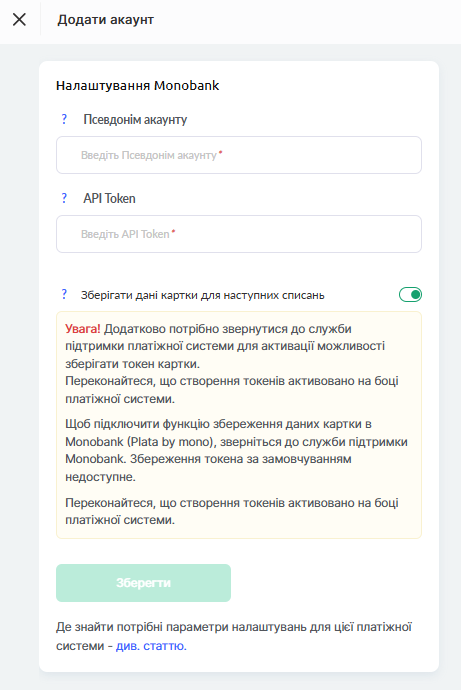Close the Додати акаунт panel

(x=19, y=19)
